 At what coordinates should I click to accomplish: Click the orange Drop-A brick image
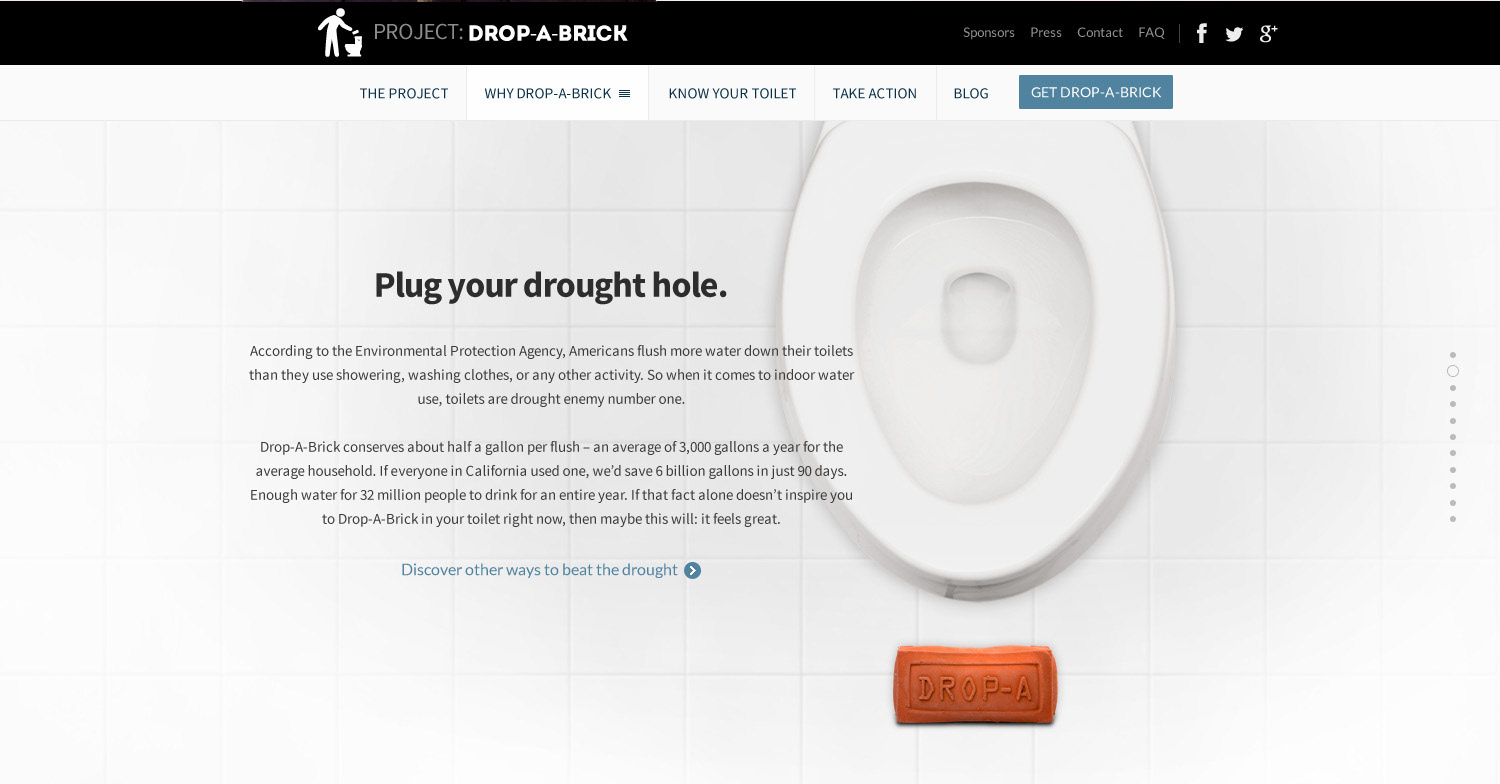pyautogui.click(x=975, y=684)
